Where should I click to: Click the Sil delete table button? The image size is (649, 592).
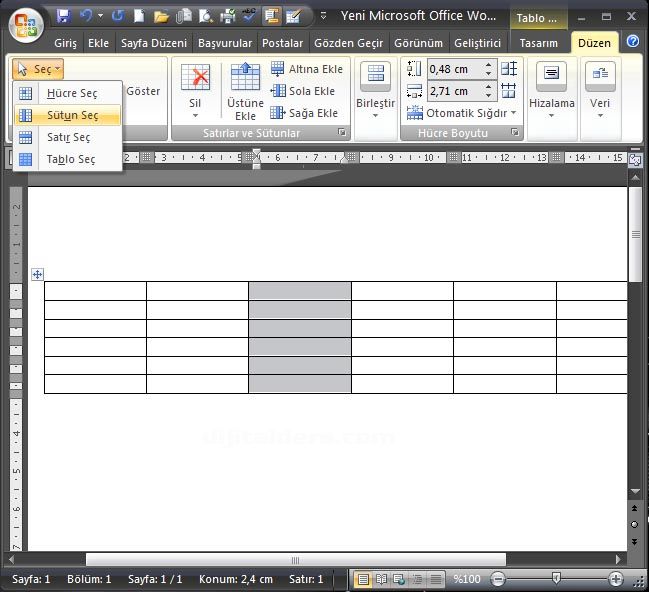[195, 90]
